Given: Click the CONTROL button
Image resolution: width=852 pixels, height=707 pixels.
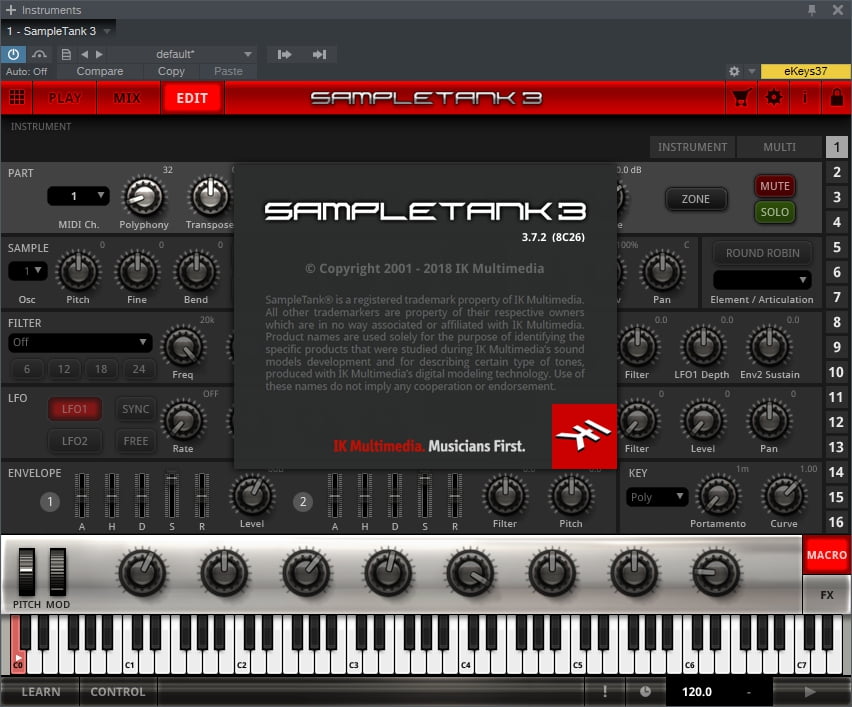Looking at the screenshot, I should coord(118,691).
